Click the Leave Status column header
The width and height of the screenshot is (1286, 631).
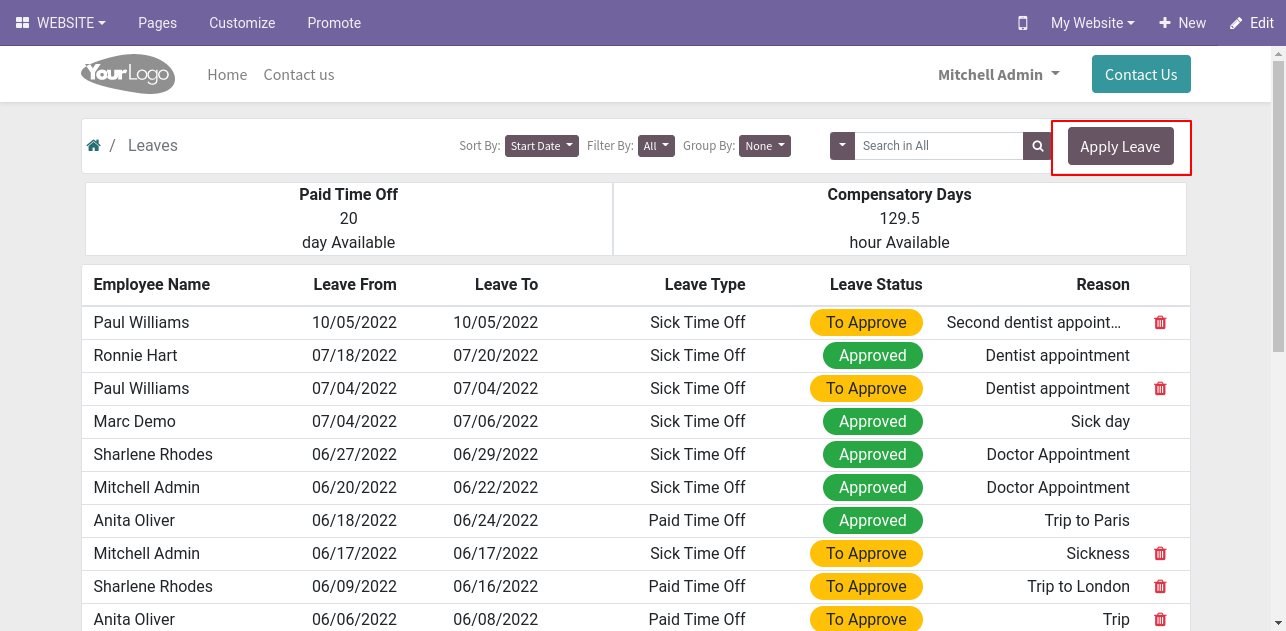click(x=876, y=285)
